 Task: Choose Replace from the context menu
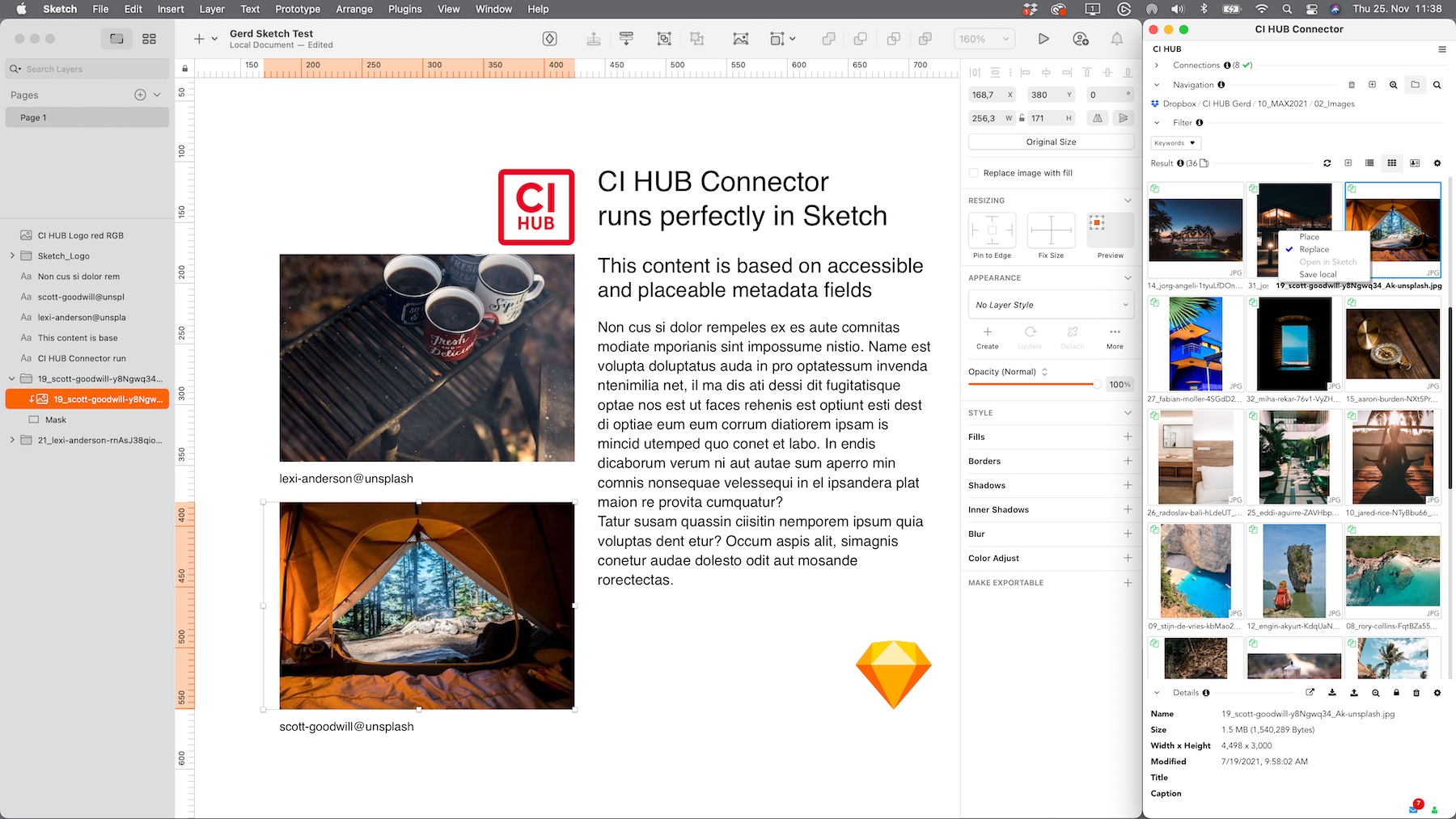pyautogui.click(x=1314, y=249)
